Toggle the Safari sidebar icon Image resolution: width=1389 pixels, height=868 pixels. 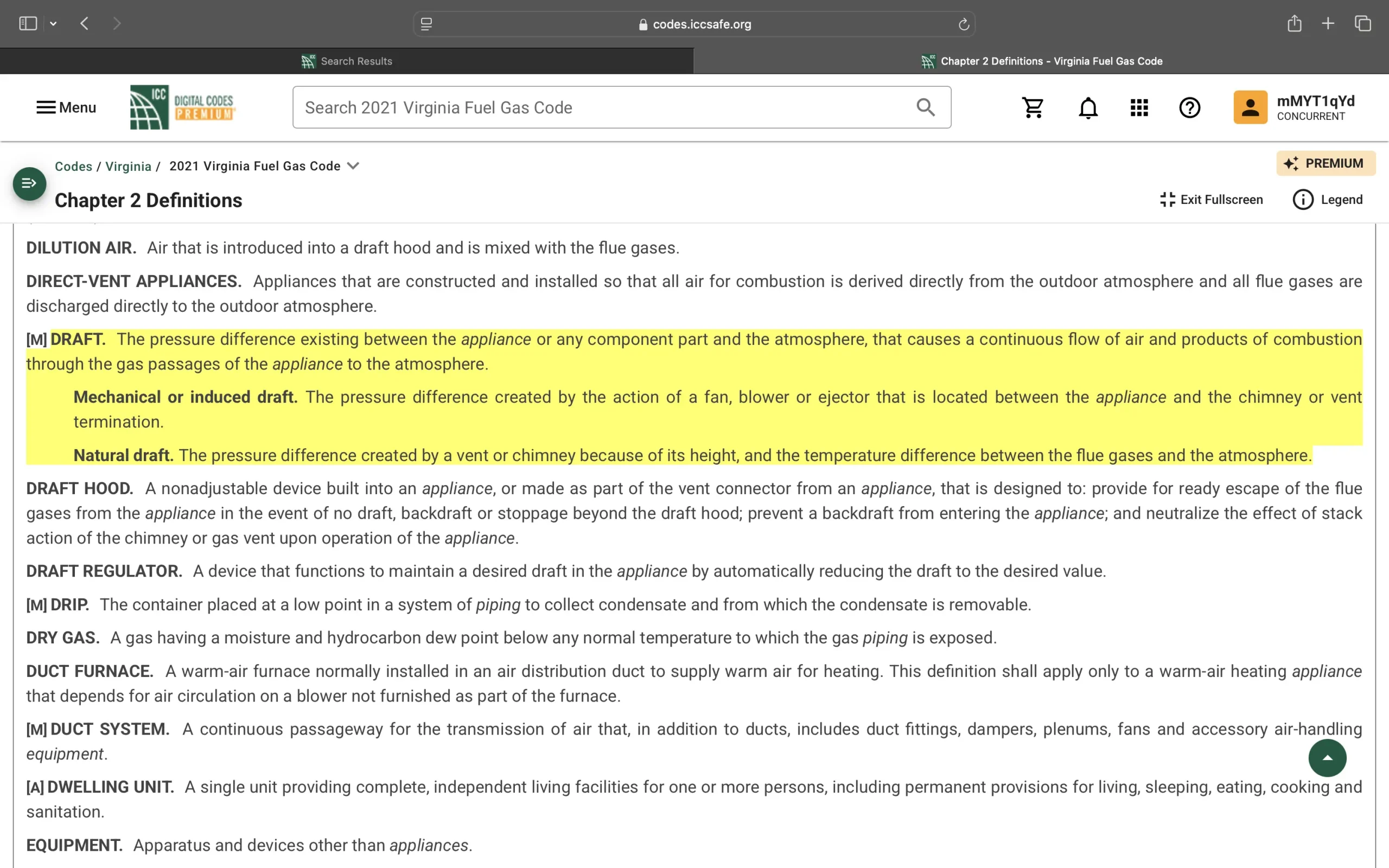pyautogui.click(x=28, y=23)
